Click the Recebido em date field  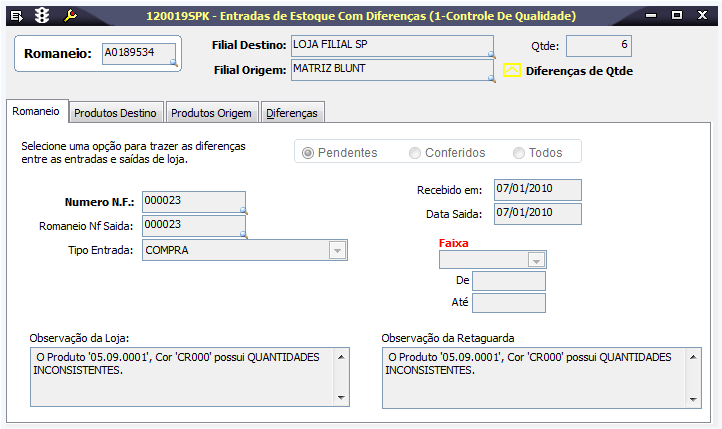[x=537, y=189]
